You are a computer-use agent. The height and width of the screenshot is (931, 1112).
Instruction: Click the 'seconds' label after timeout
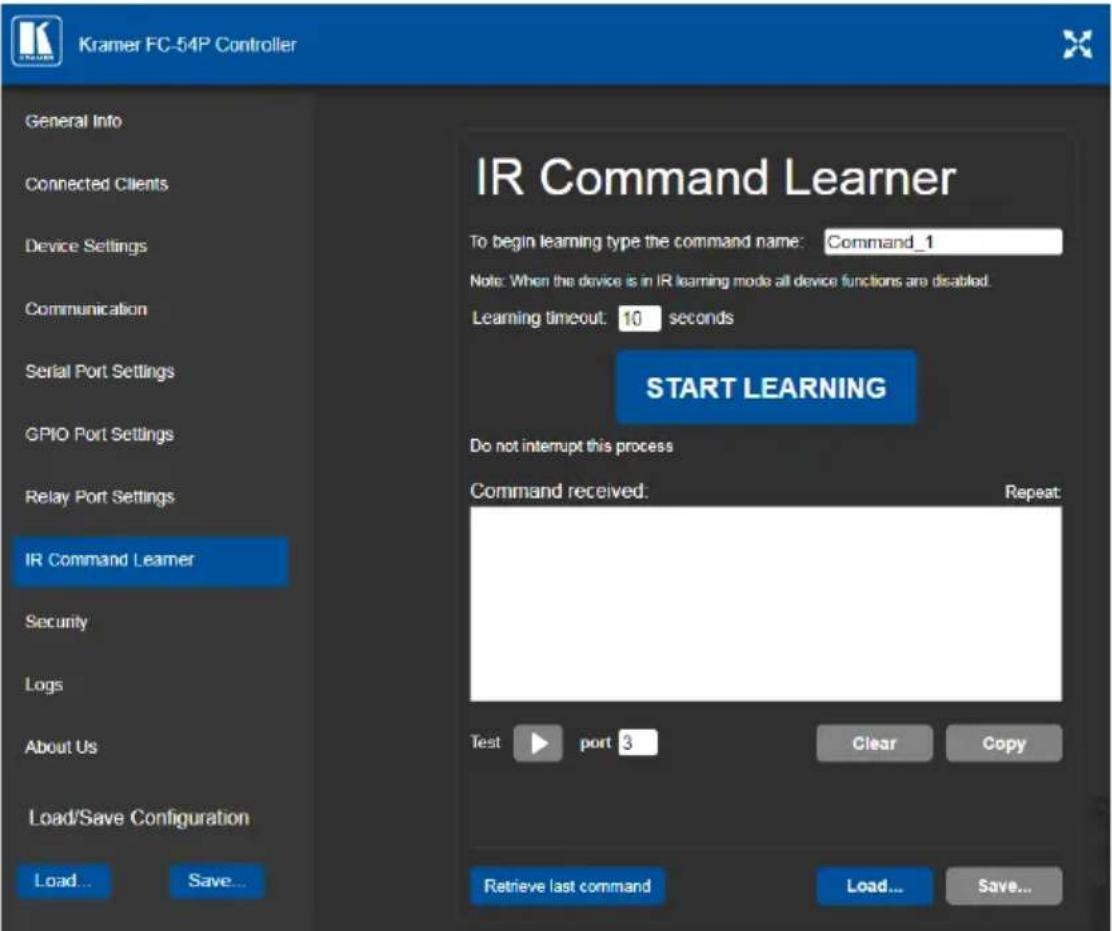click(x=701, y=318)
